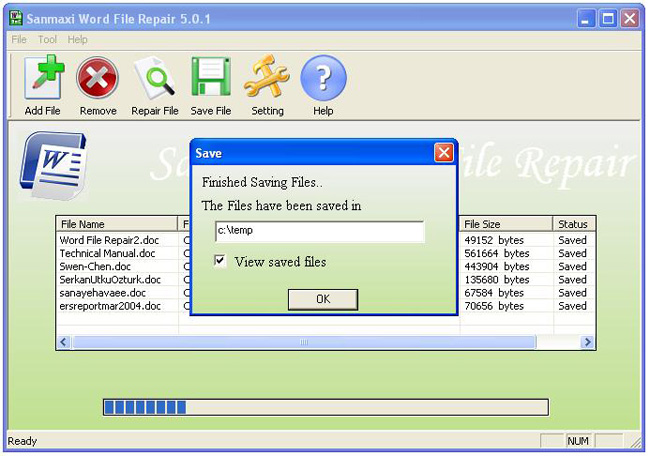The image size is (650, 456).
Task: Click the Help question mark icon
Action: [x=323, y=78]
